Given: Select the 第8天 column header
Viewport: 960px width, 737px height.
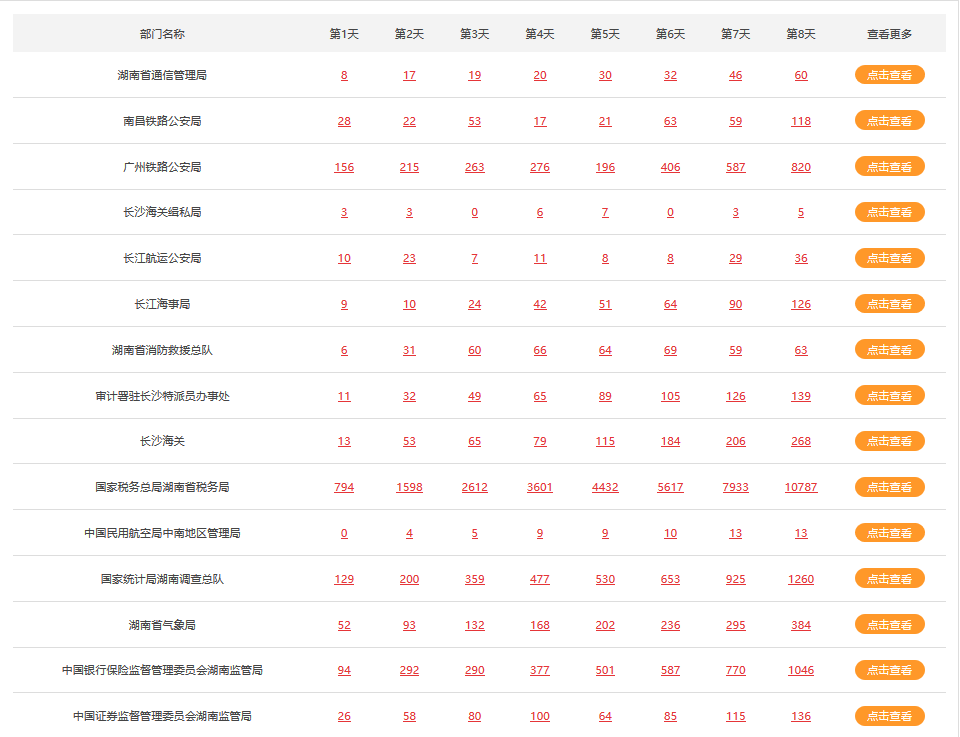Looking at the screenshot, I should [801, 34].
